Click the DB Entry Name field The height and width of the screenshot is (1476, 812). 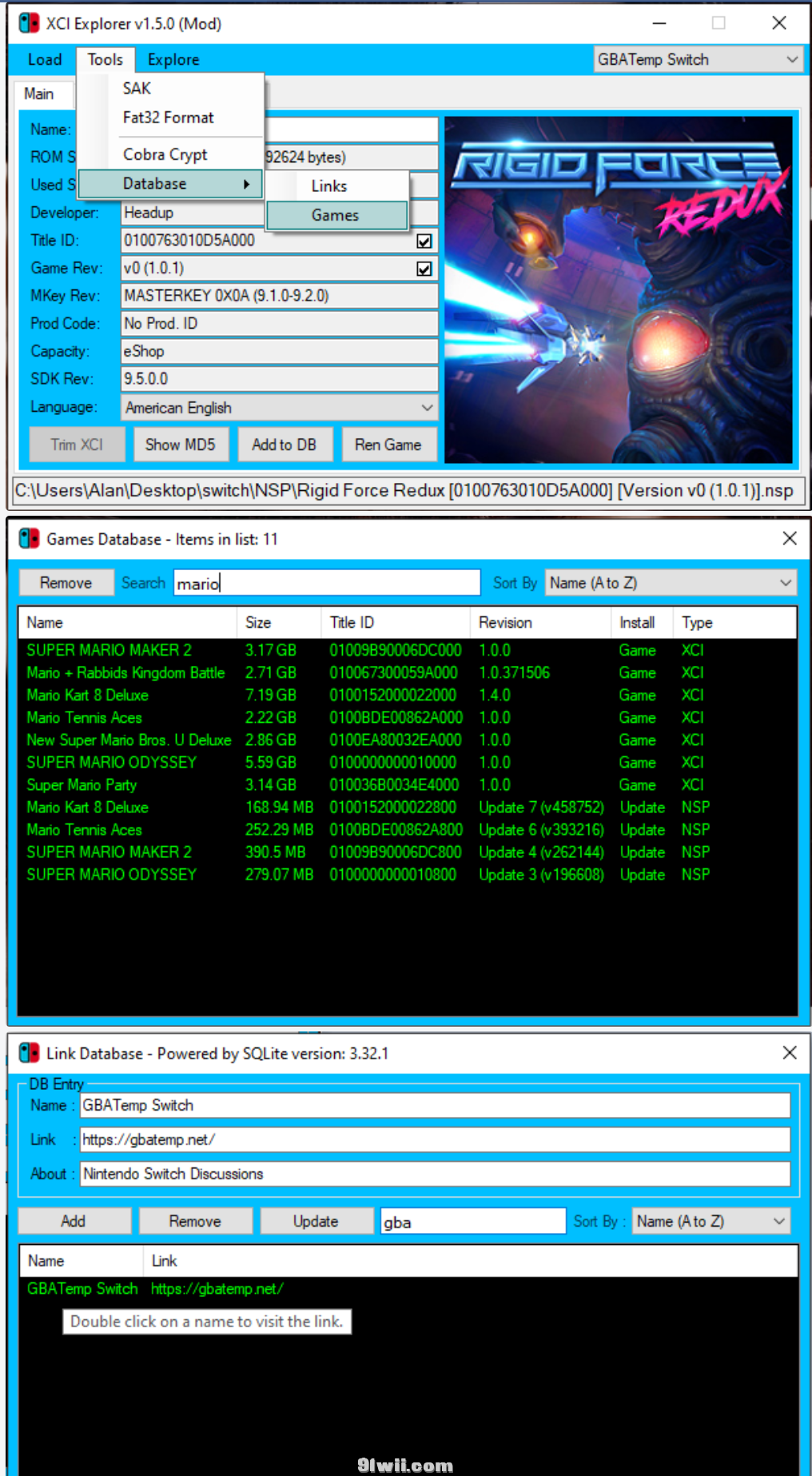[435, 1105]
